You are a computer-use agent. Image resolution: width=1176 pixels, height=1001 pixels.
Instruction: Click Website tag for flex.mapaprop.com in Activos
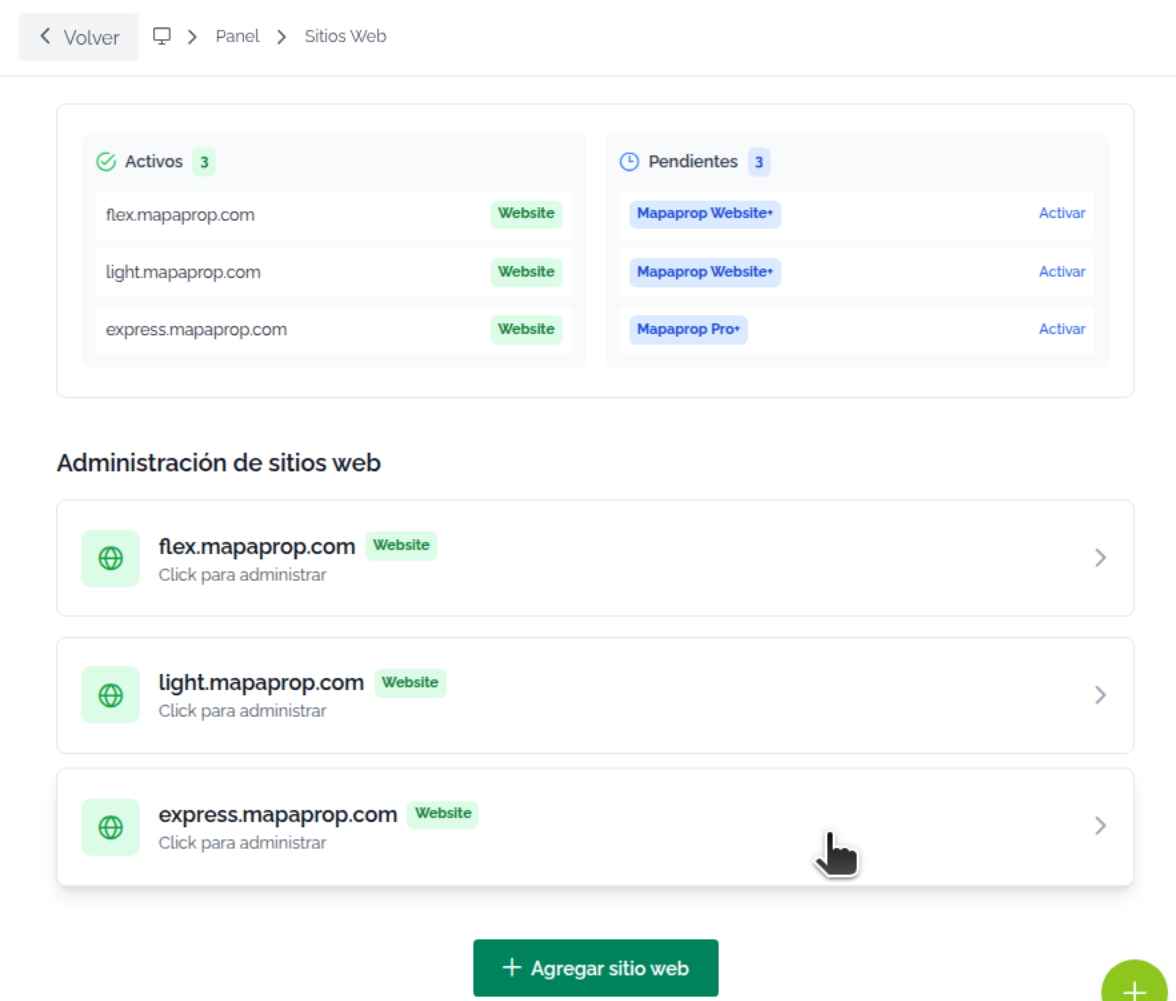coord(526,214)
